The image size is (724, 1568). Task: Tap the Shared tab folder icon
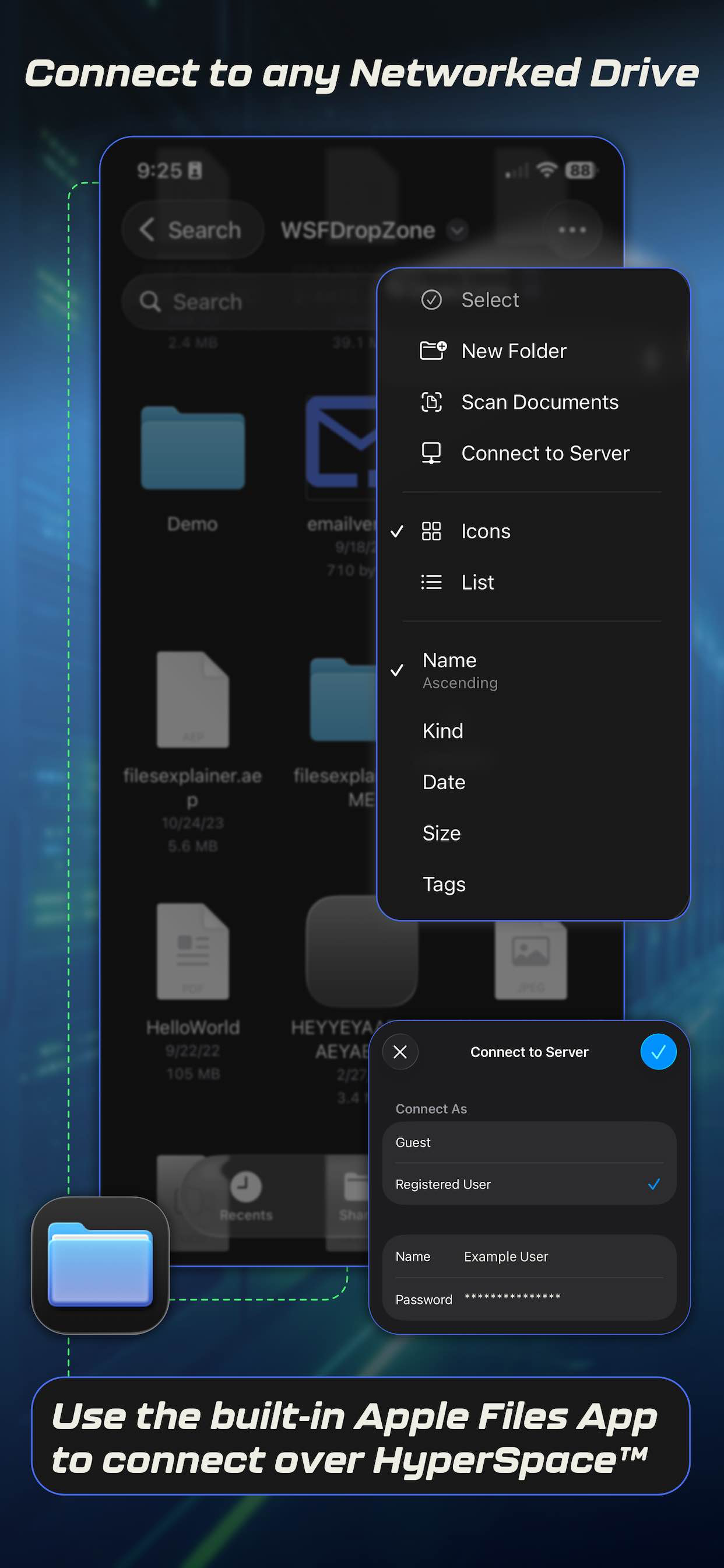356,1188
